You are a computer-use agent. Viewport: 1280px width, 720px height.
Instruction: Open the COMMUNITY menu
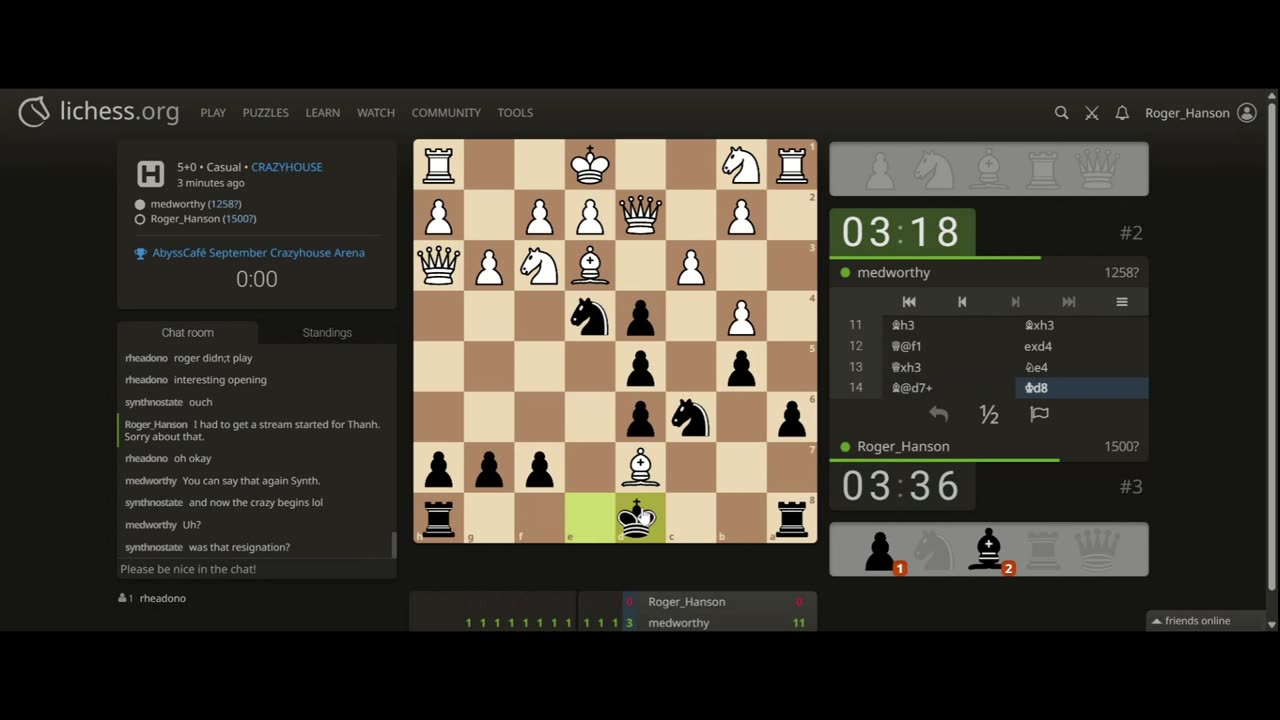[446, 113]
